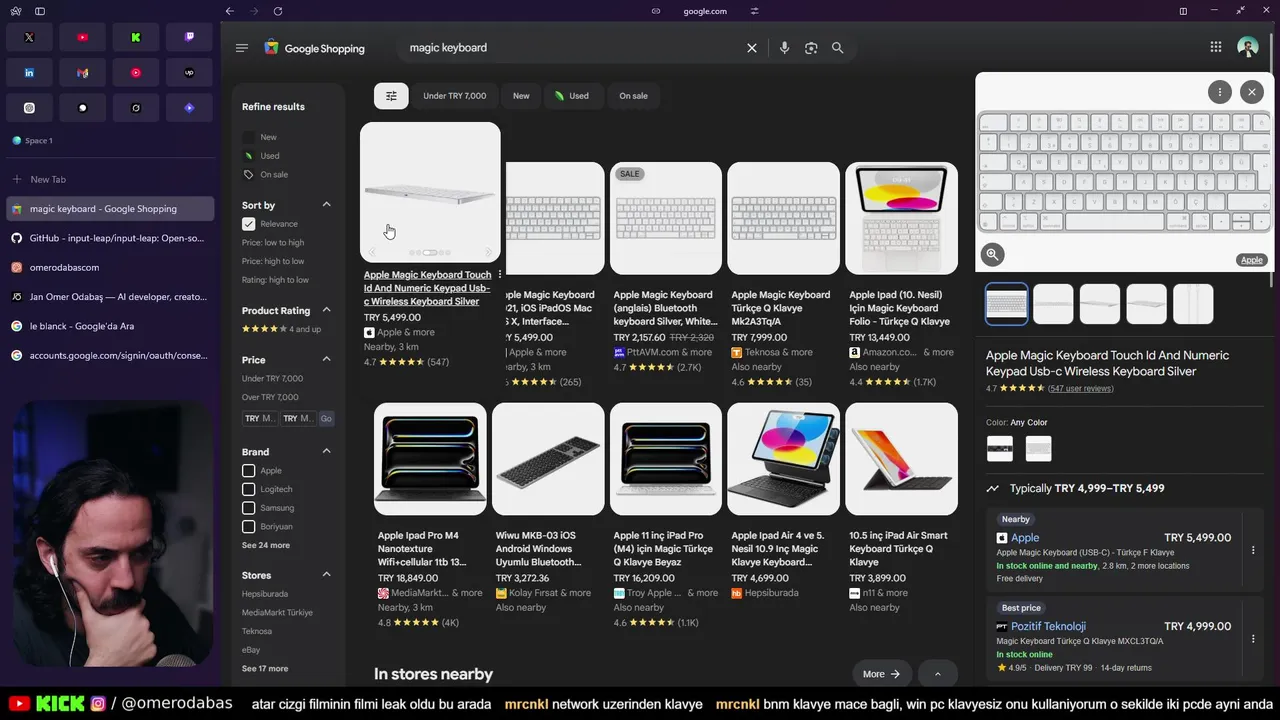This screenshot has width=1280, height=720.
Task: Search by image with the lens icon
Action: coord(811,48)
